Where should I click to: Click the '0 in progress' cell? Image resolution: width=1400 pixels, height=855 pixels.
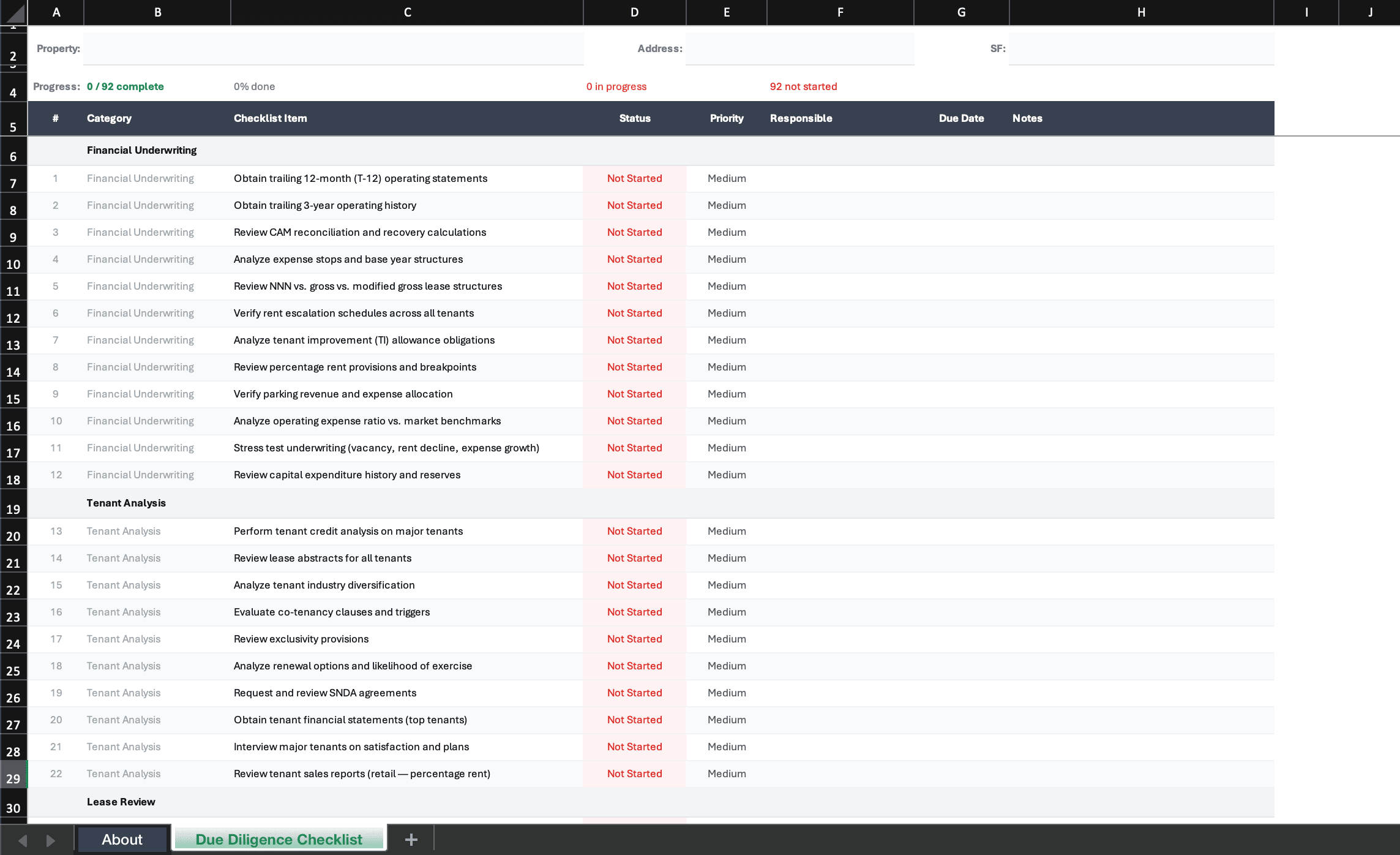click(616, 86)
